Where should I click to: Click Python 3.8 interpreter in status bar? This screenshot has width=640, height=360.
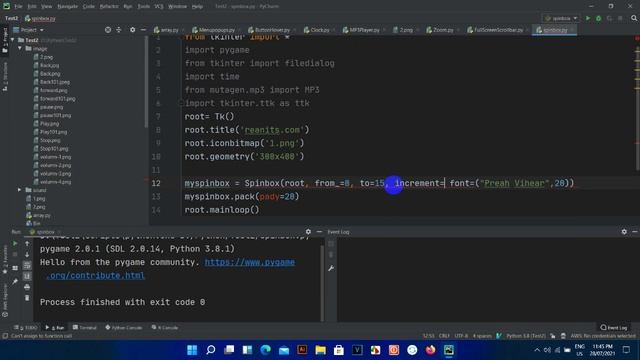(526, 336)
